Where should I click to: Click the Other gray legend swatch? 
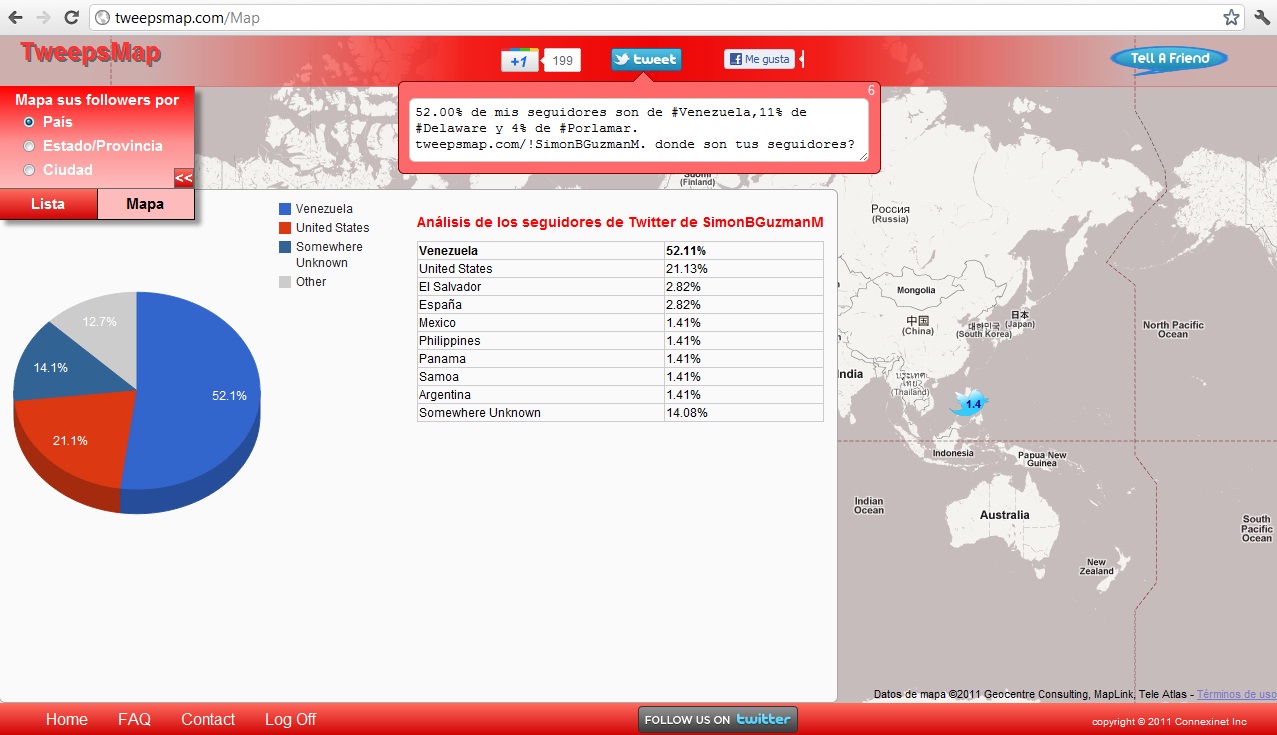(x=285, y=282)
